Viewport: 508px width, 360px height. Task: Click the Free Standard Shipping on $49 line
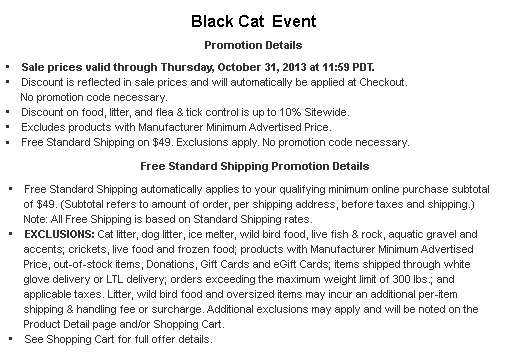pos(215,142)
